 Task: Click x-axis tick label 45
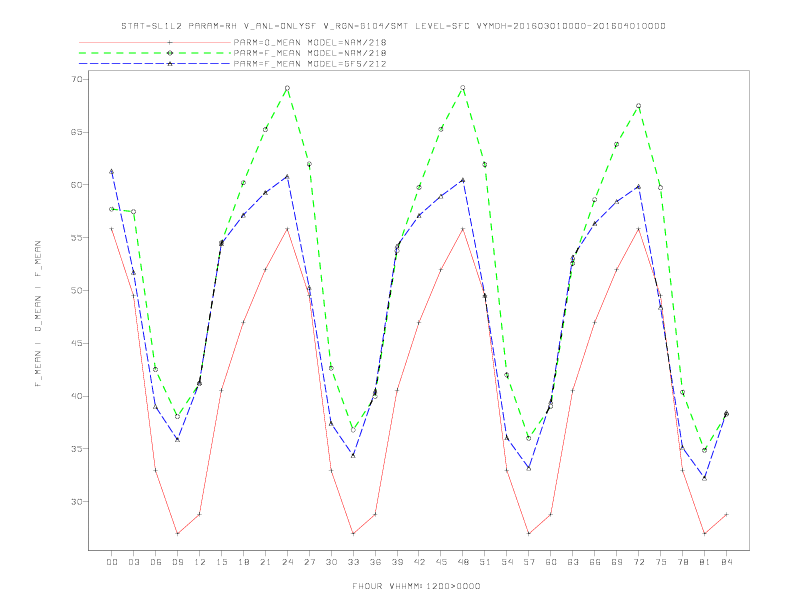[x=441, y=562]
